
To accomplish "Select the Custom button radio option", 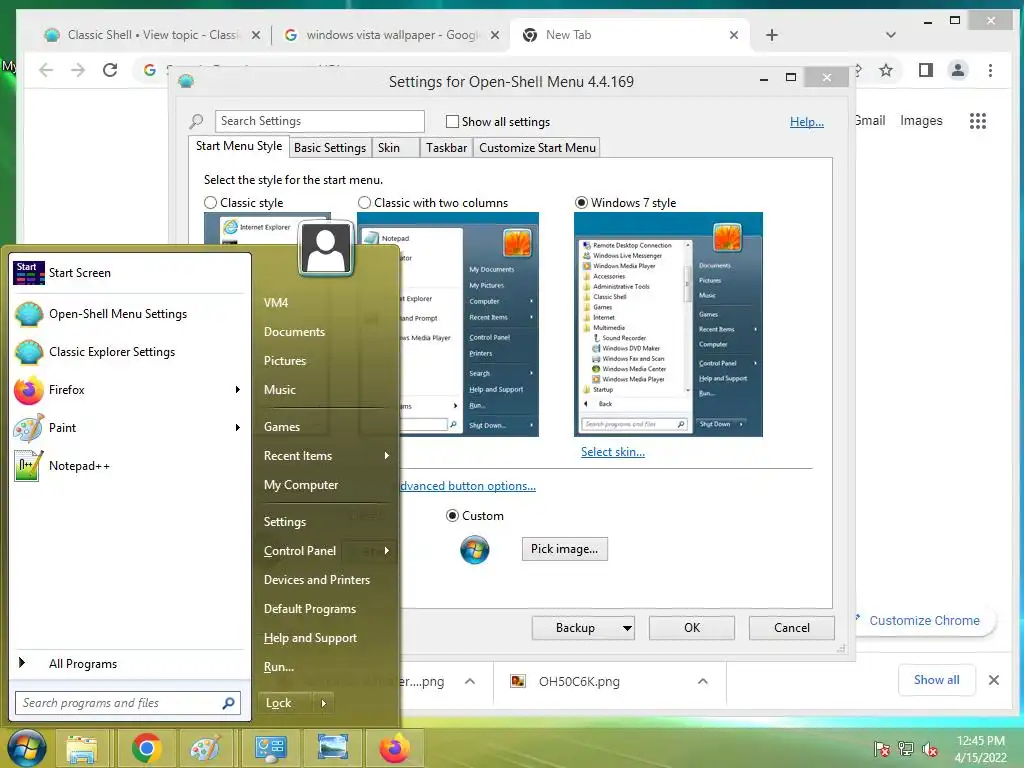I will pyautogui.click(x=452, y=516).
